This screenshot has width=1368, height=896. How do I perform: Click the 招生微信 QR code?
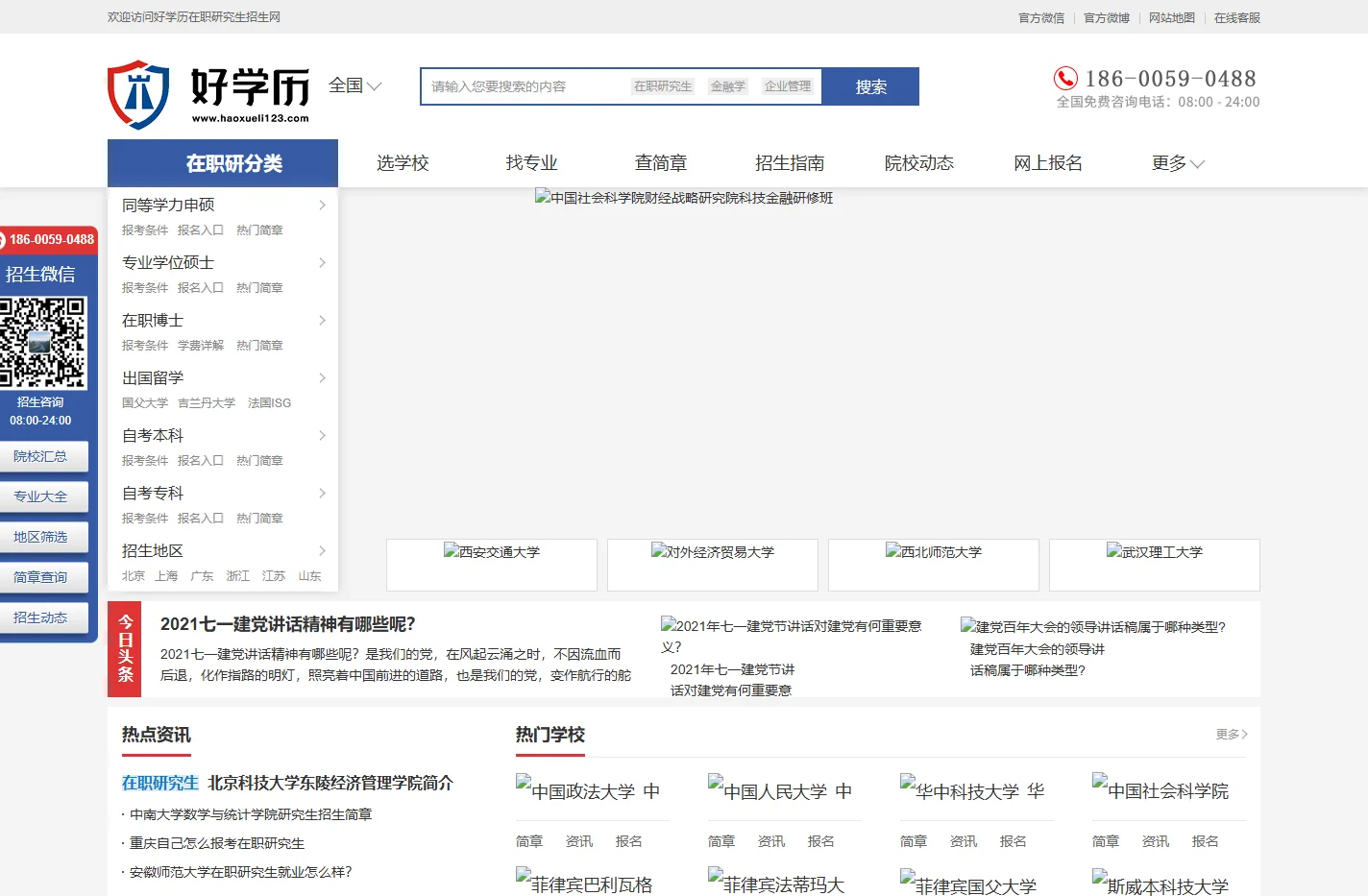pyautogui.click(x=43, y=342)
